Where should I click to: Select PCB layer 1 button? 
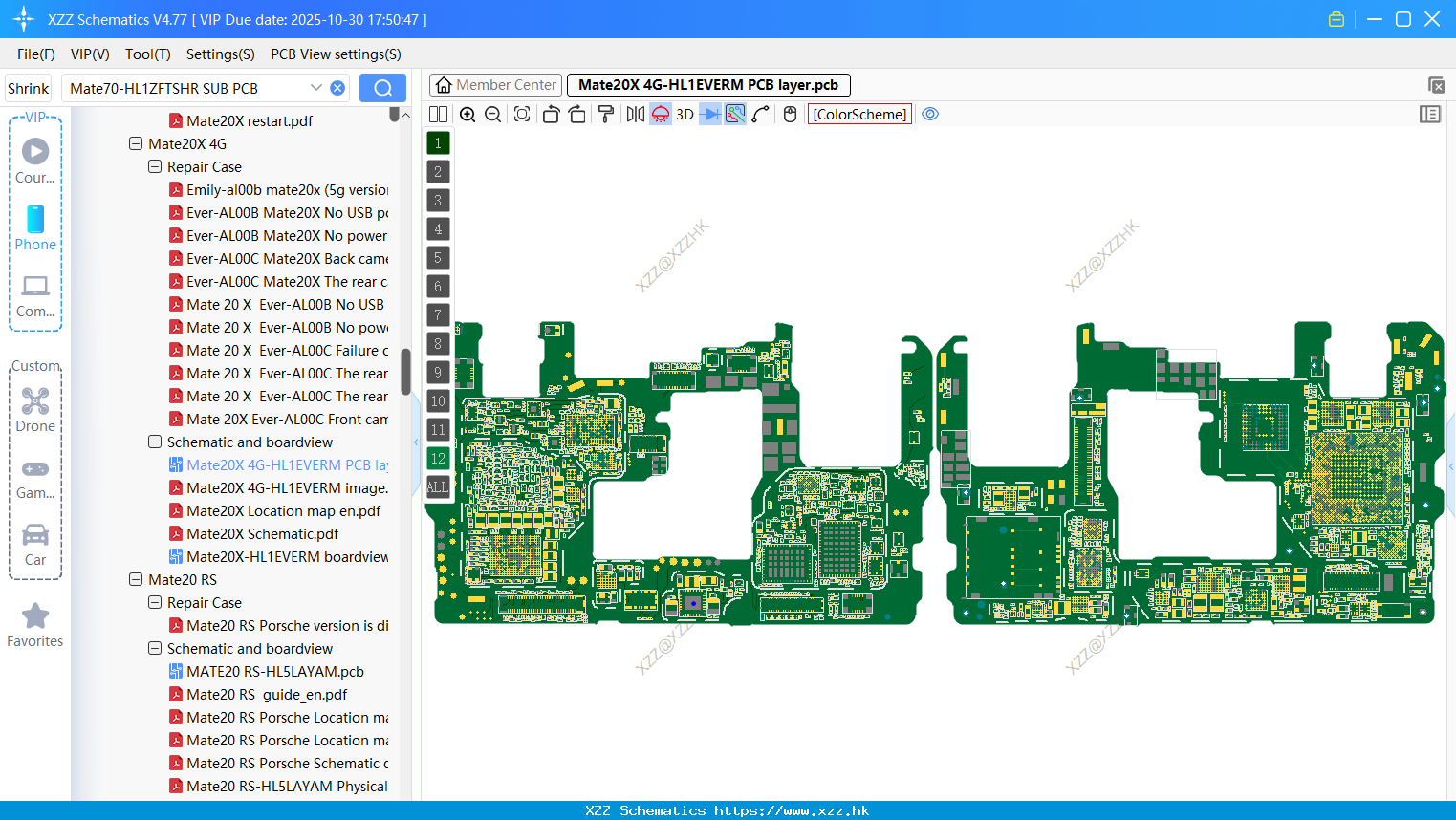point(438,143)
